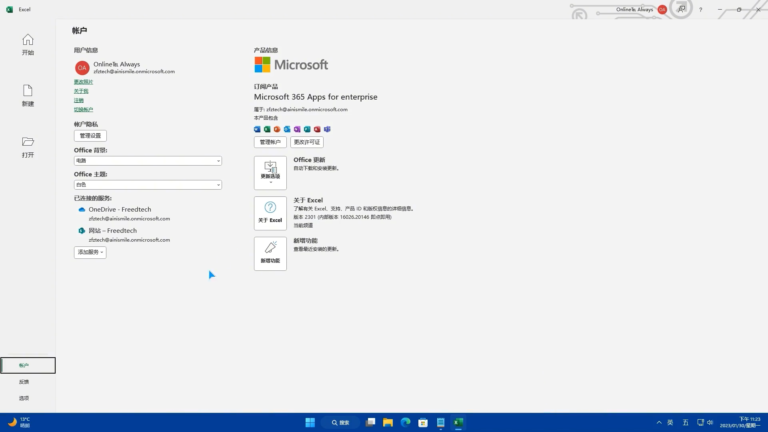Click the Publisher icon in included apps
The height and width of the screenshot is (432, 768).
coord(307,129)
